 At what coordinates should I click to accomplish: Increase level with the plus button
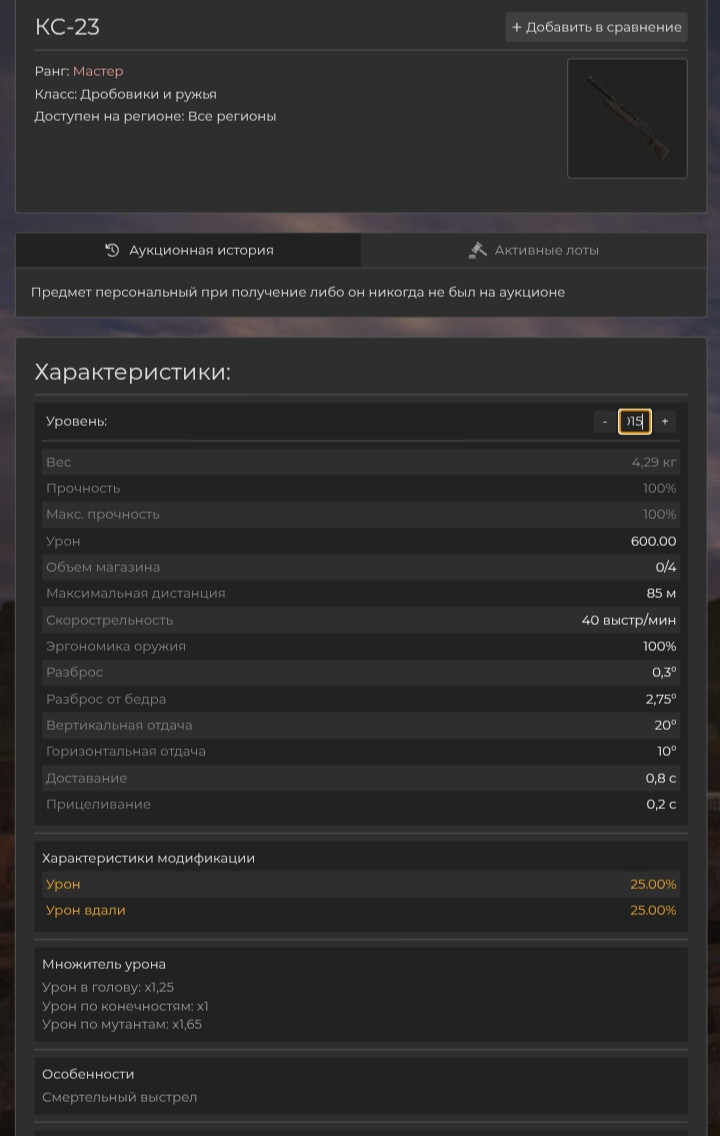pyautogui.click(x=665, y=422)
